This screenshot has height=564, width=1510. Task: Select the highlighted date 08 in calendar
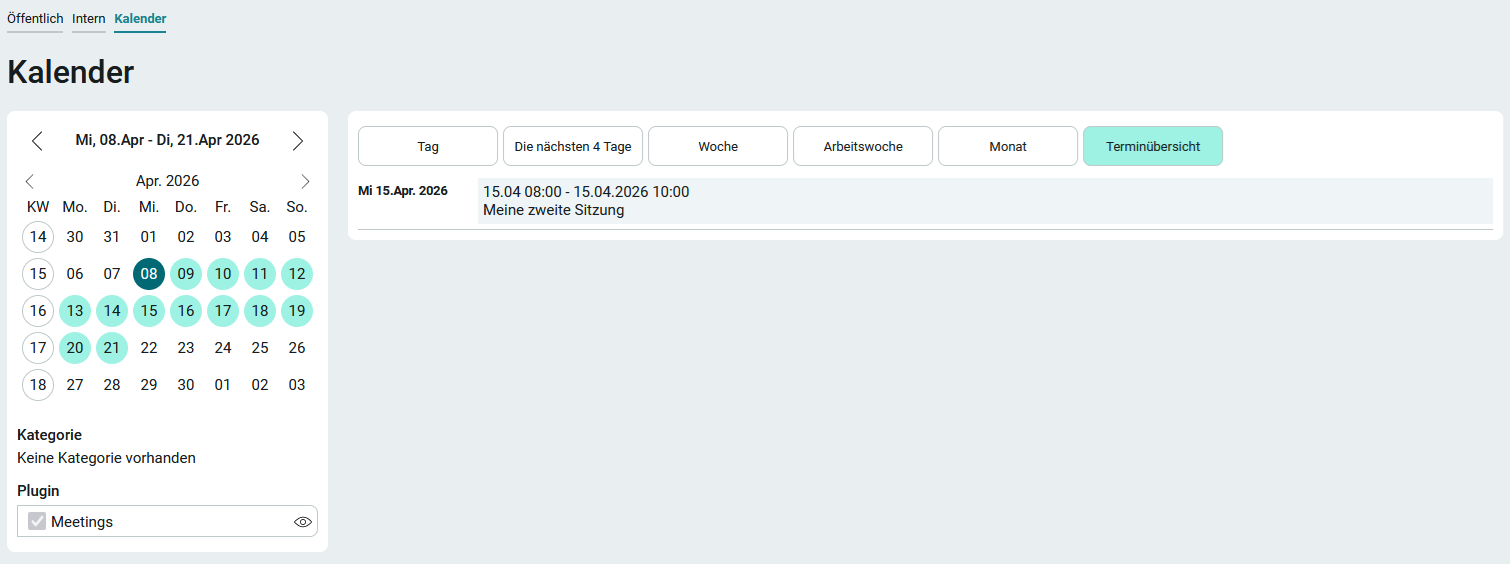tap(149, 274)
